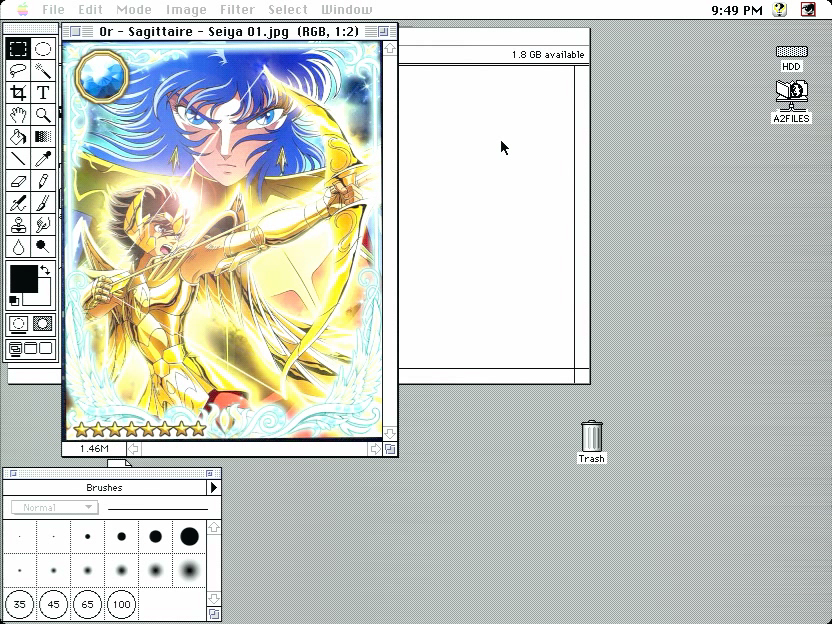This screenshot has height=624, width=832.
Task: Select the Paintbrush tool
Action: 43,203
